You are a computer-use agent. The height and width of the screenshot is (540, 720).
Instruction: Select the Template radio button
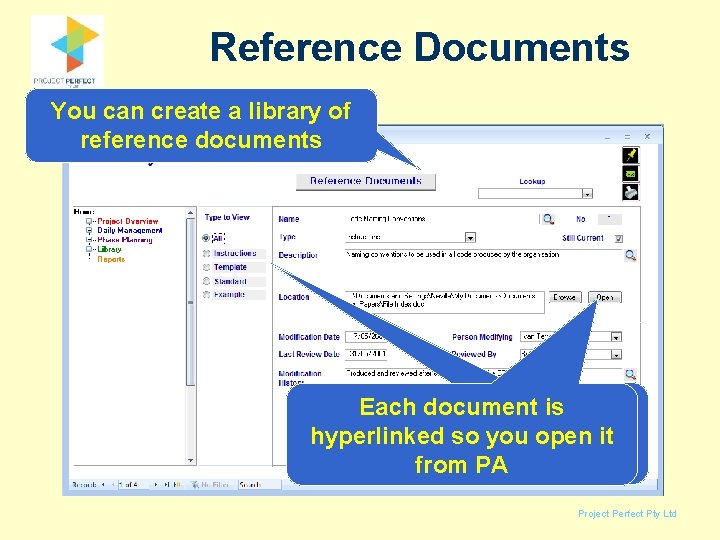(206, 267)
